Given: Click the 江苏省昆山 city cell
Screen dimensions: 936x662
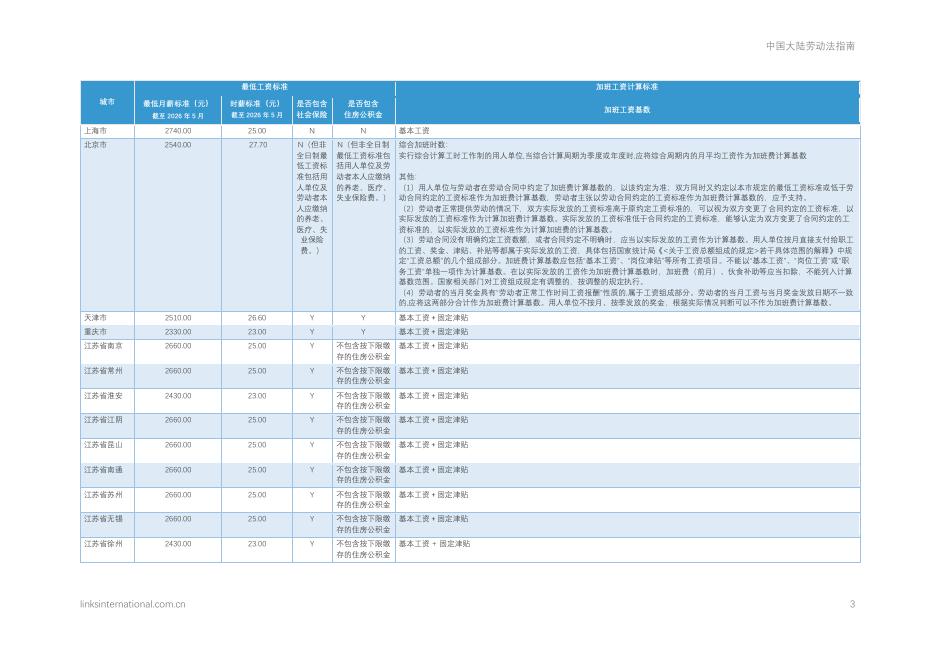Looking at the screenshot, I should [x=103, y=445].
